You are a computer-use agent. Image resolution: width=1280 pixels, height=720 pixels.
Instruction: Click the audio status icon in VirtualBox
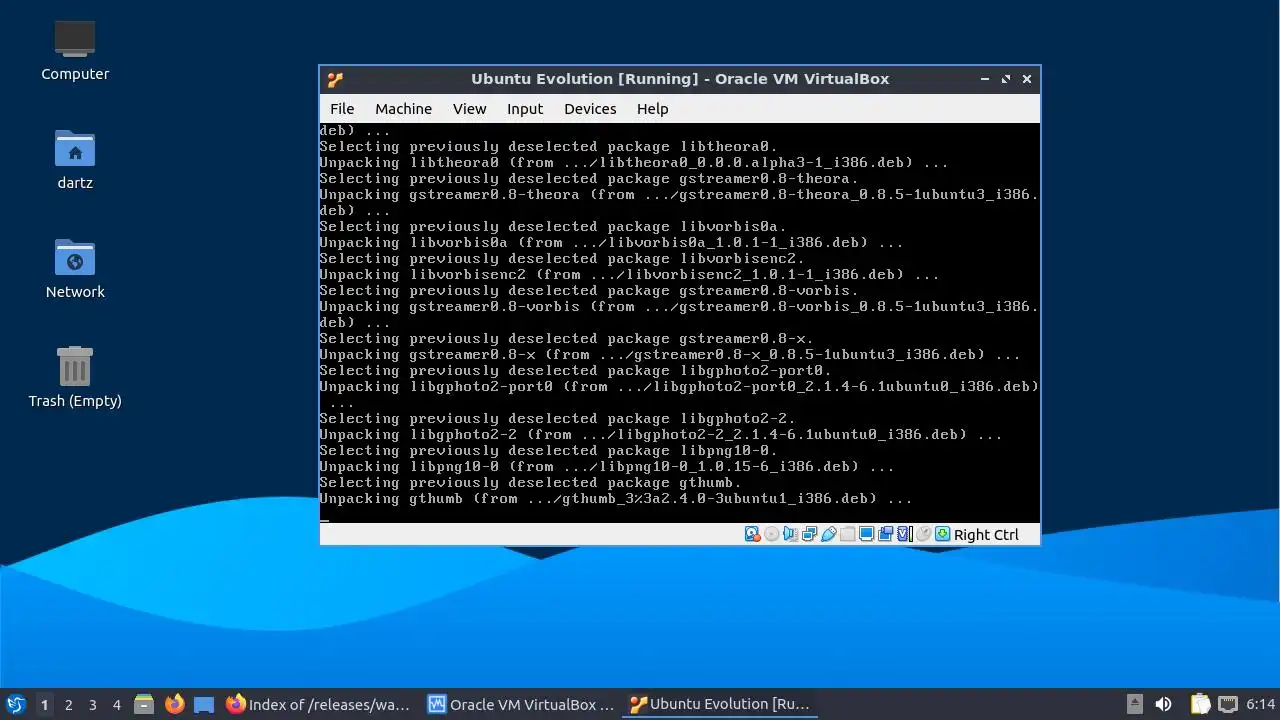point(791,534)
